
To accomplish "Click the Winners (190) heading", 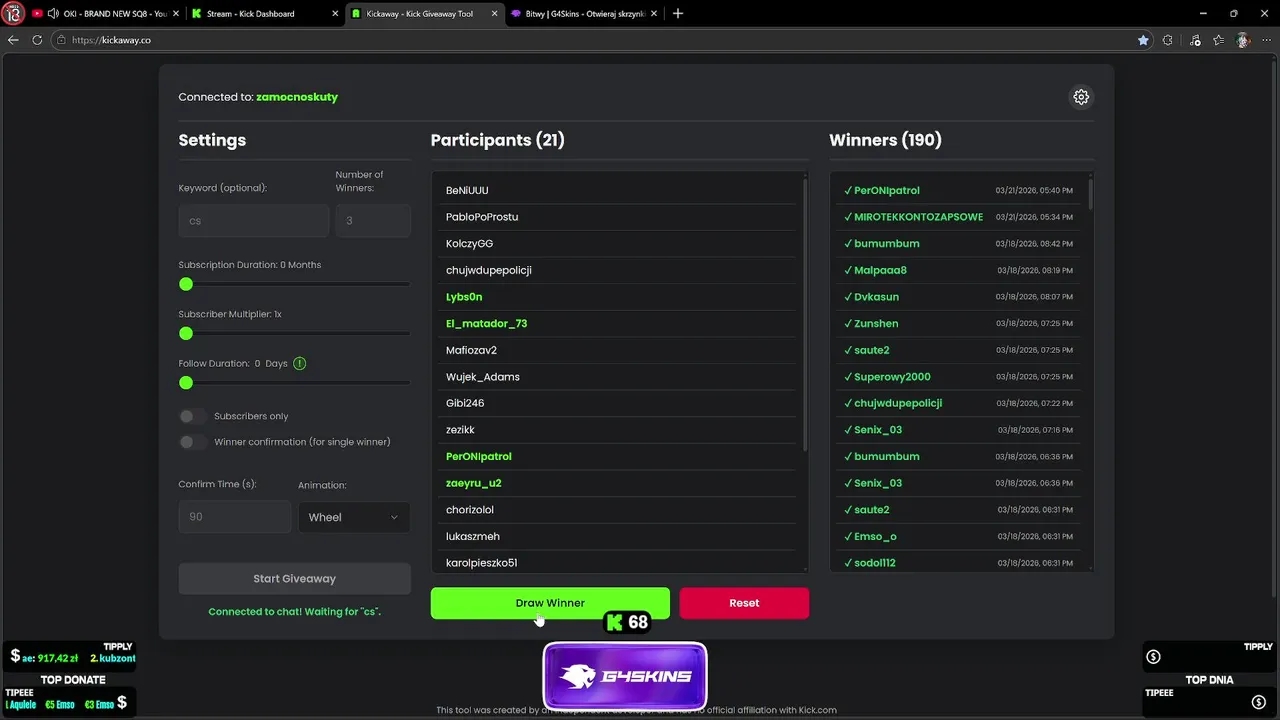I will coord(885,140).
